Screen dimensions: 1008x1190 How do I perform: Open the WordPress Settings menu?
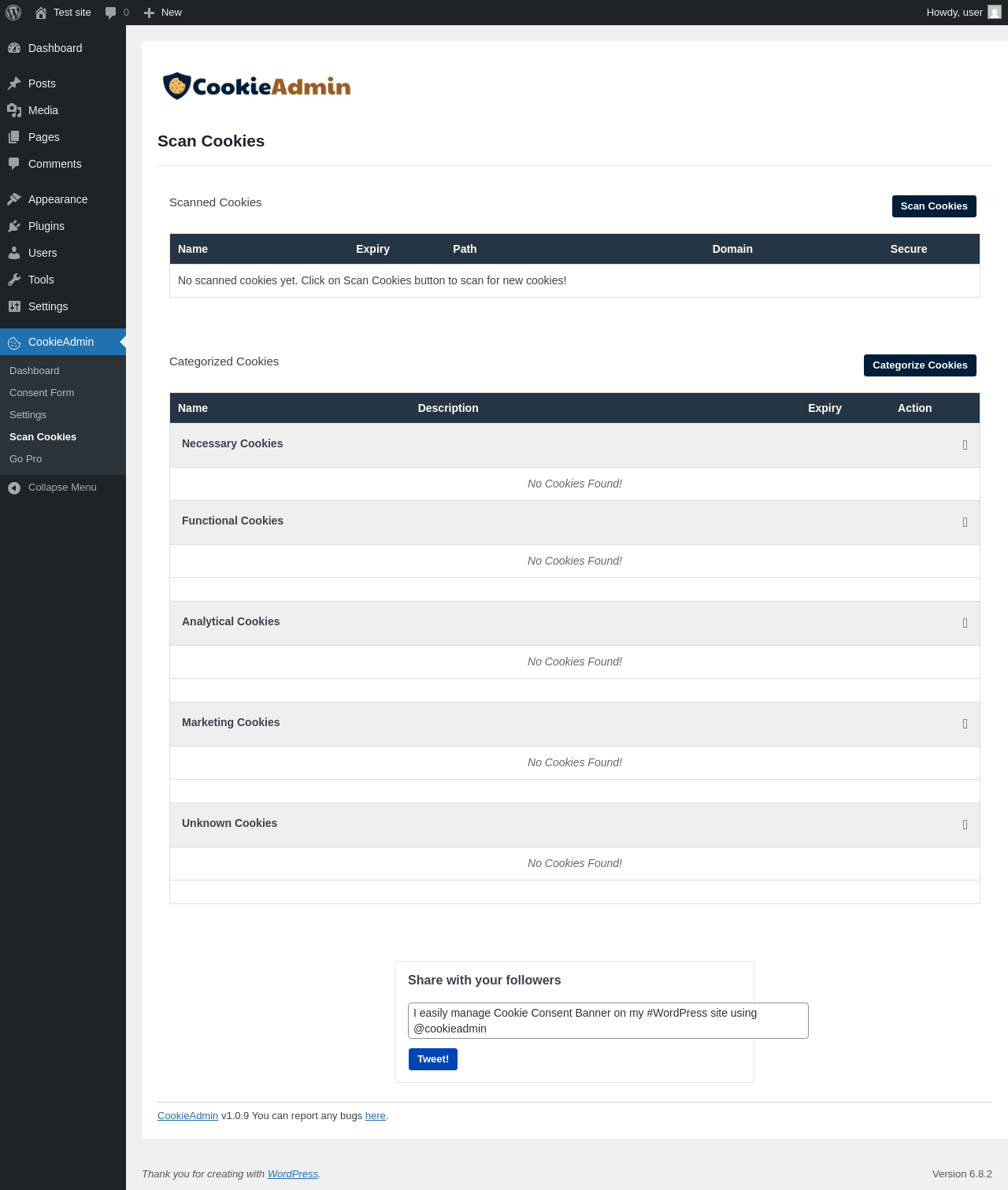(63, 306)
